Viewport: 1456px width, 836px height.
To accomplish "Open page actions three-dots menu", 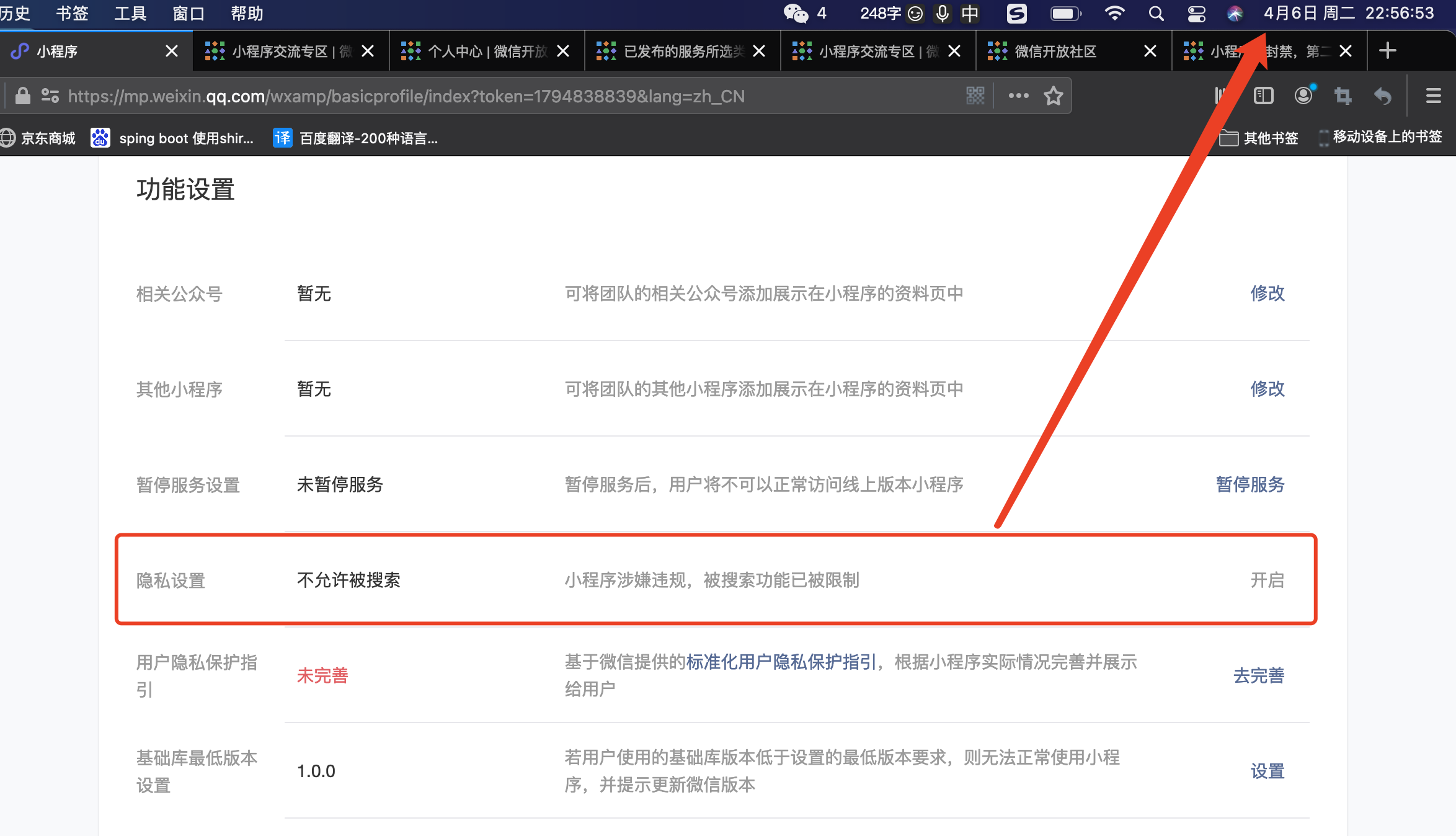I will pos(1018,96).
